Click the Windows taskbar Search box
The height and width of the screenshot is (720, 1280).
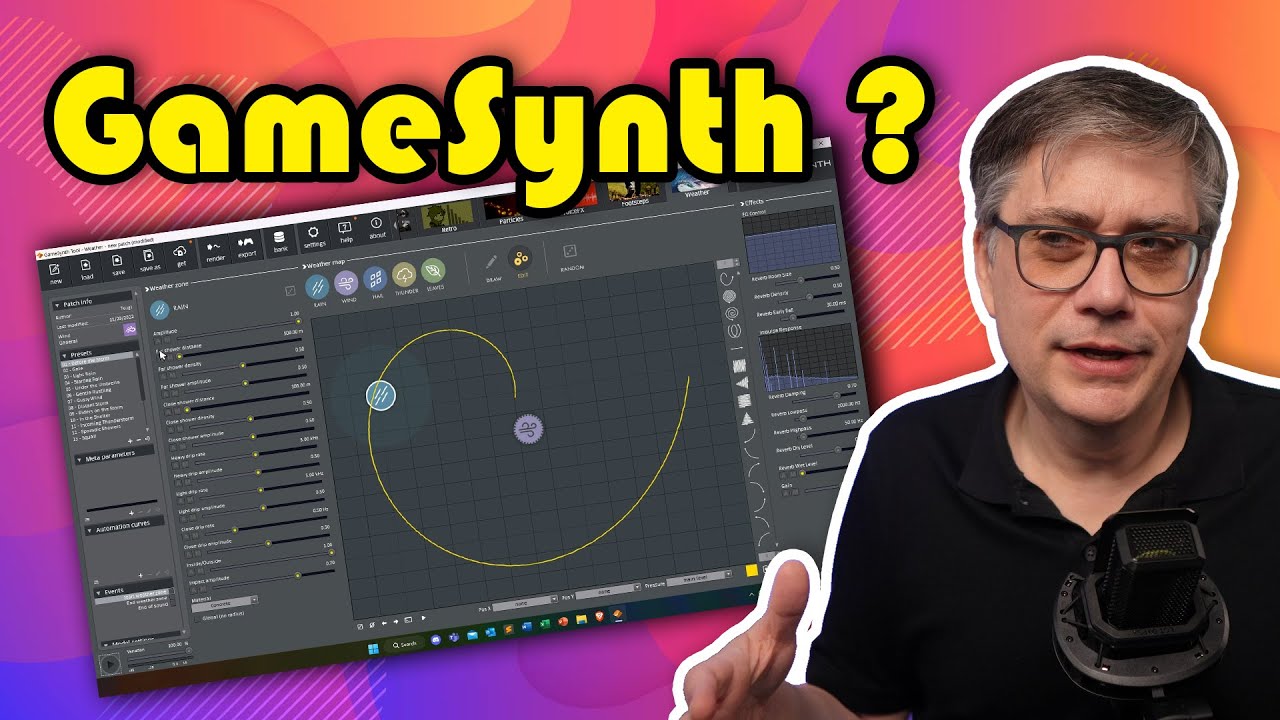pos(405,644)
